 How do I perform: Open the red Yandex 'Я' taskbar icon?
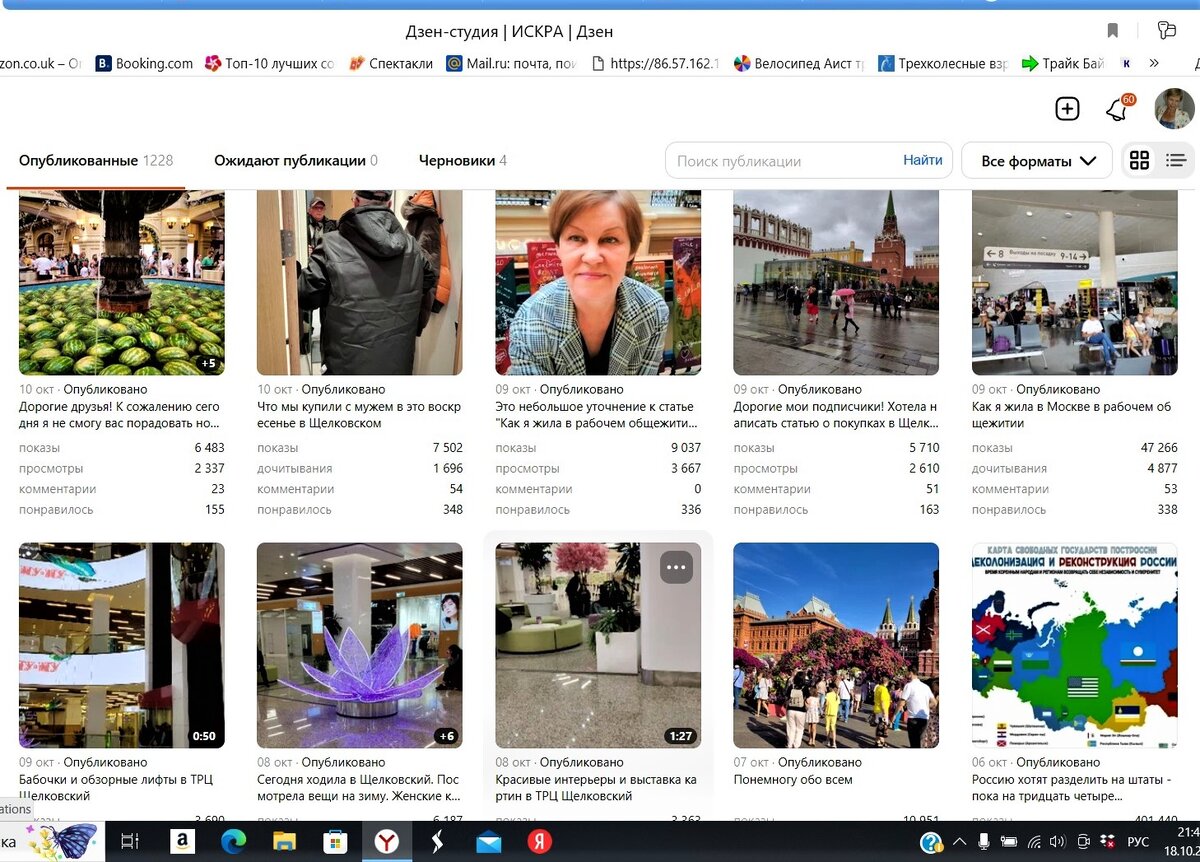click(540, 842)
